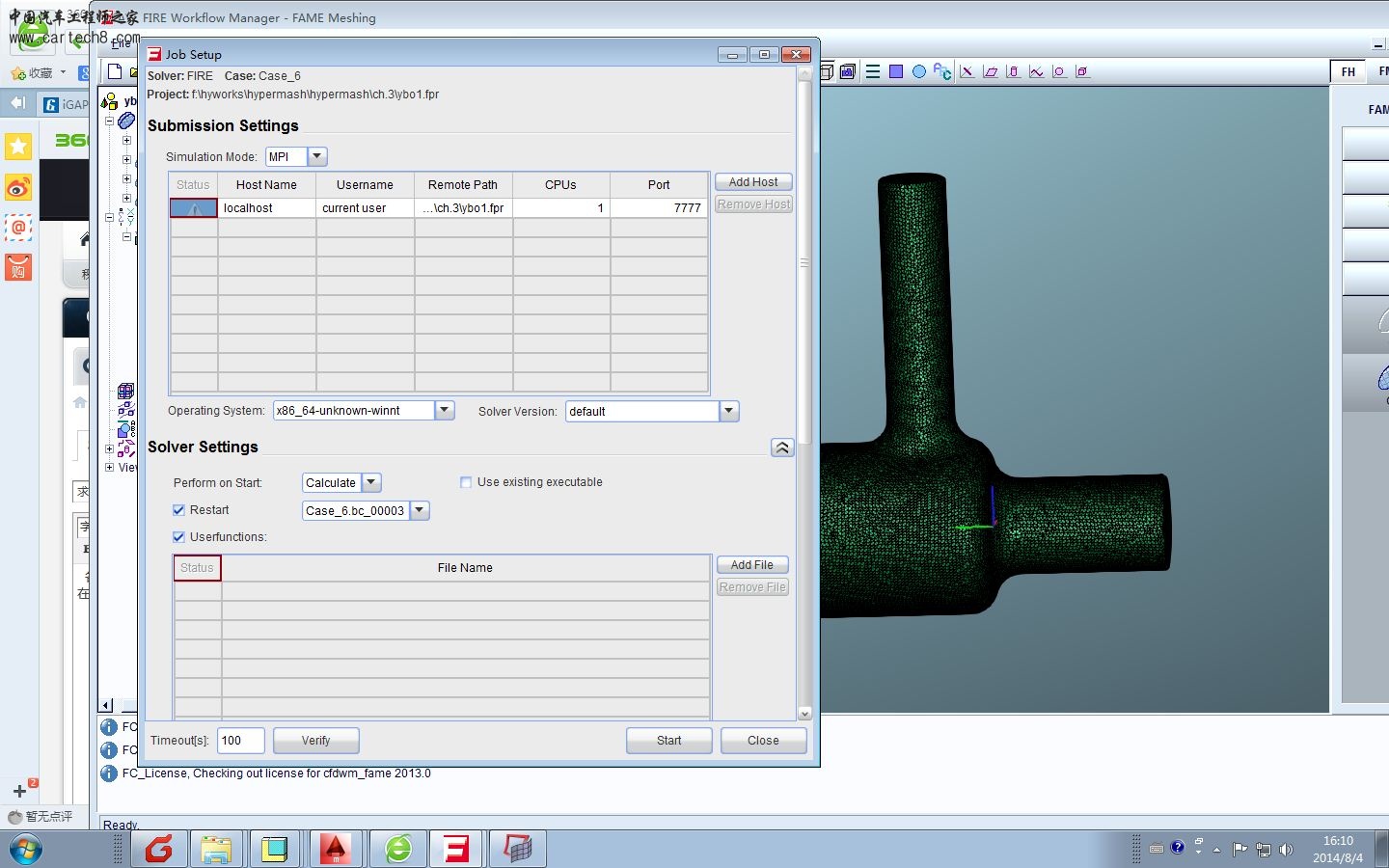The height and width of the screenshot is (868, 1389).
Task: Open the shopping bag sidebar icon
Action: (18, 267)
